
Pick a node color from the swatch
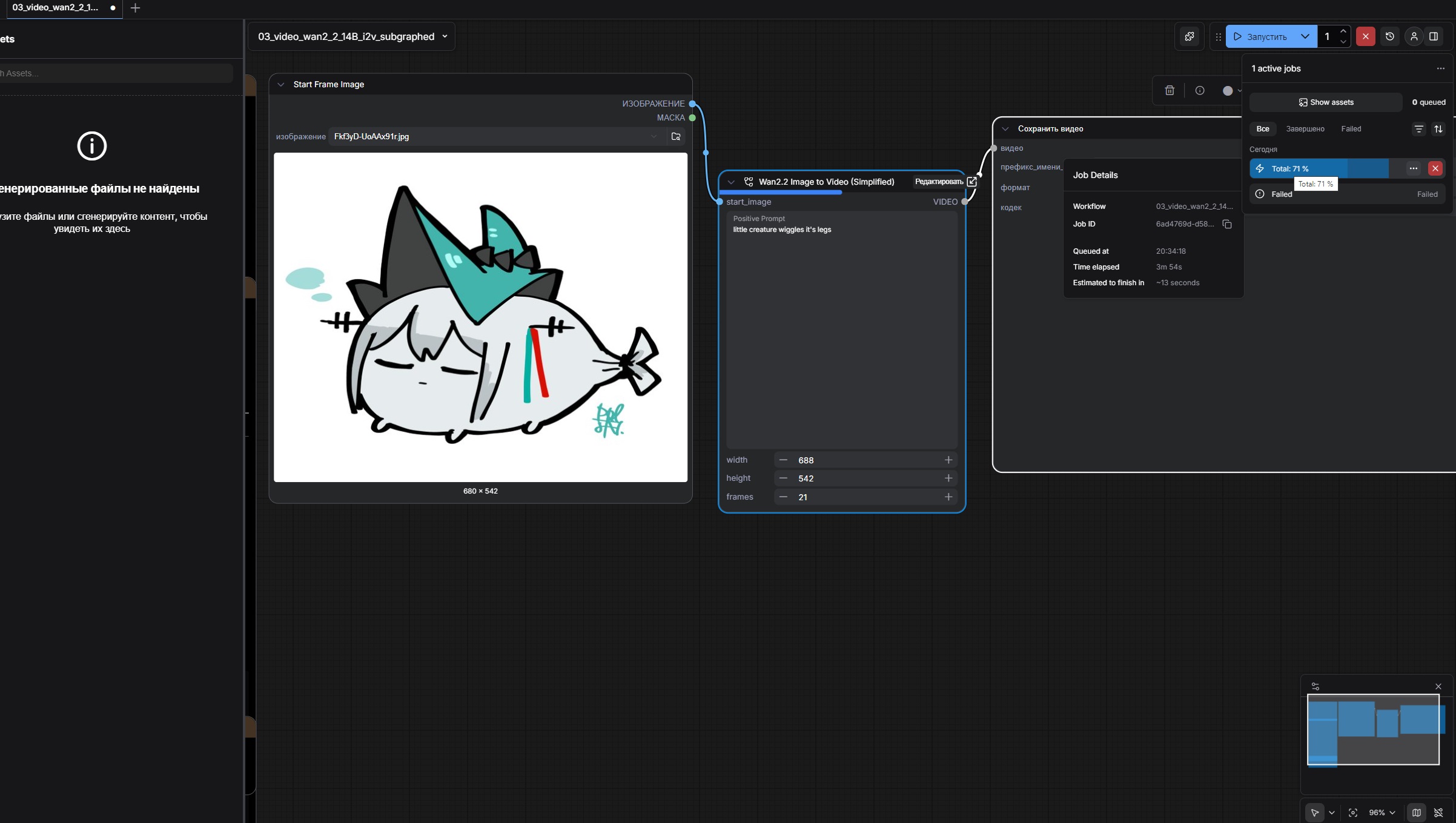pyautogui.click(x=1228, y=91)
